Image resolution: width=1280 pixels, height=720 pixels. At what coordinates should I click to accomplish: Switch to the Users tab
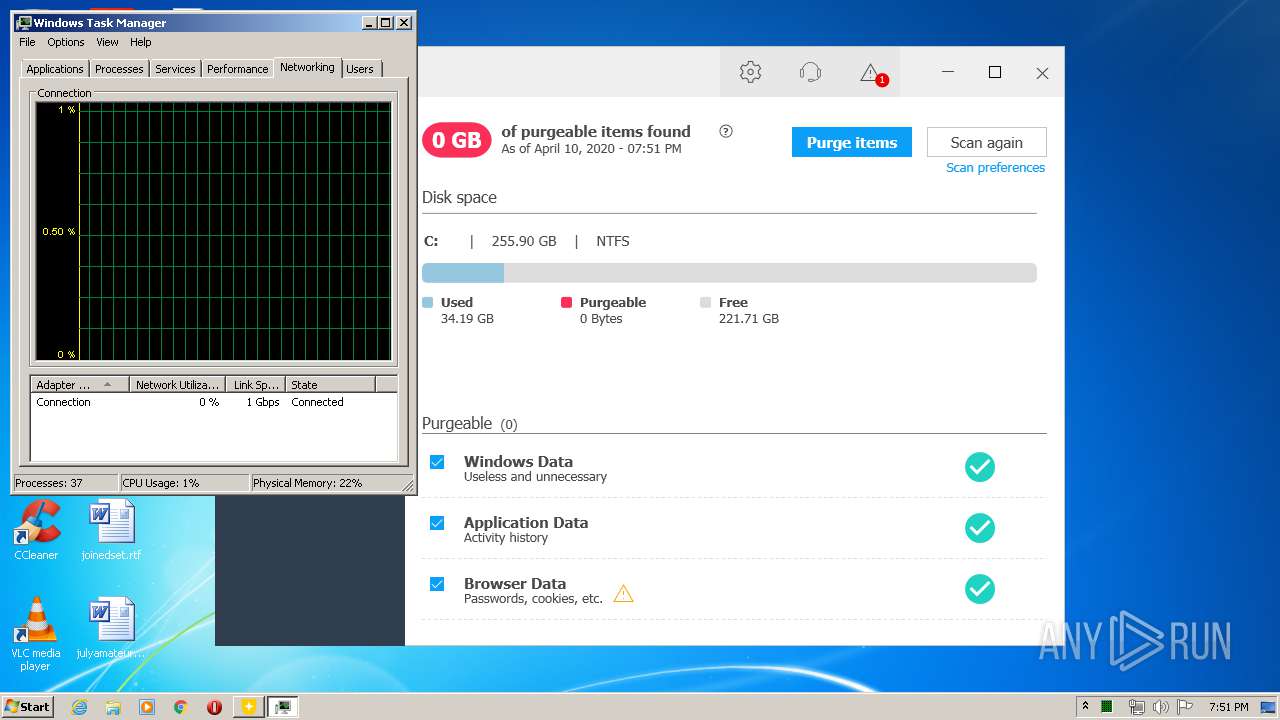pos(360,69)
